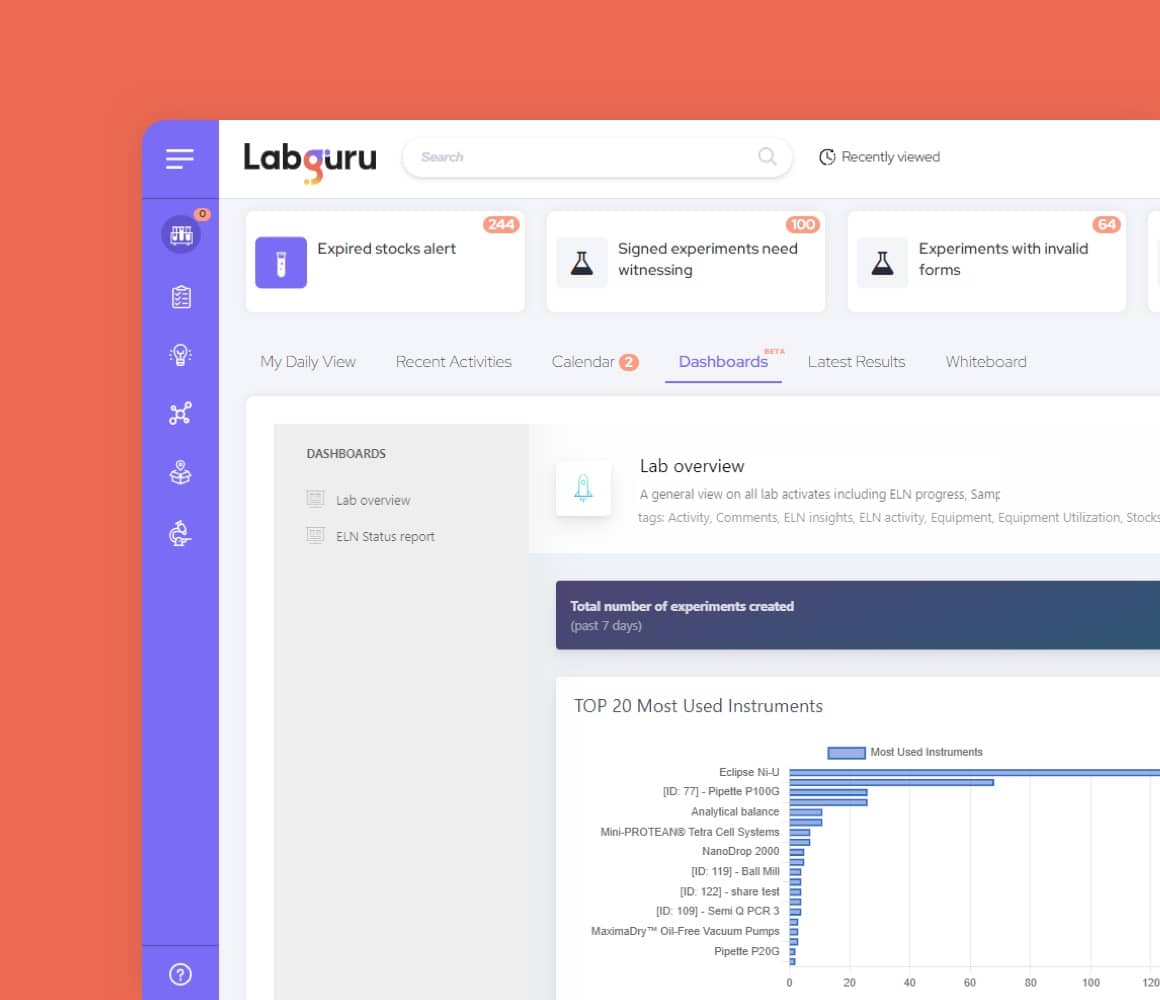
Task: Switch to My Daily View tab
Action: (x=308, y=362)
